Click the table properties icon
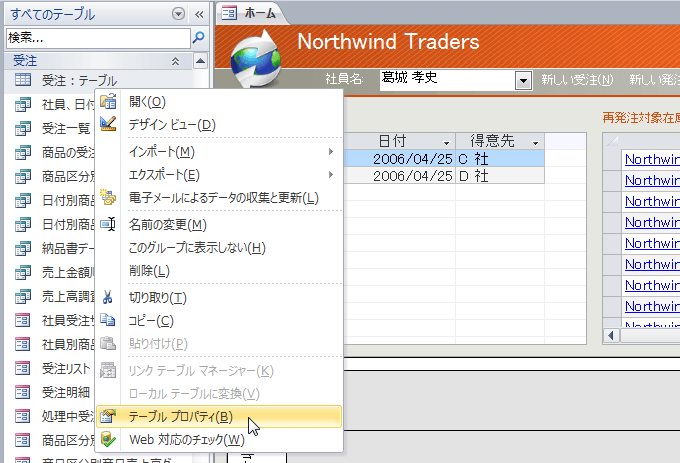The width and height of the screenshot is (680, 463). tap(108, 416)
